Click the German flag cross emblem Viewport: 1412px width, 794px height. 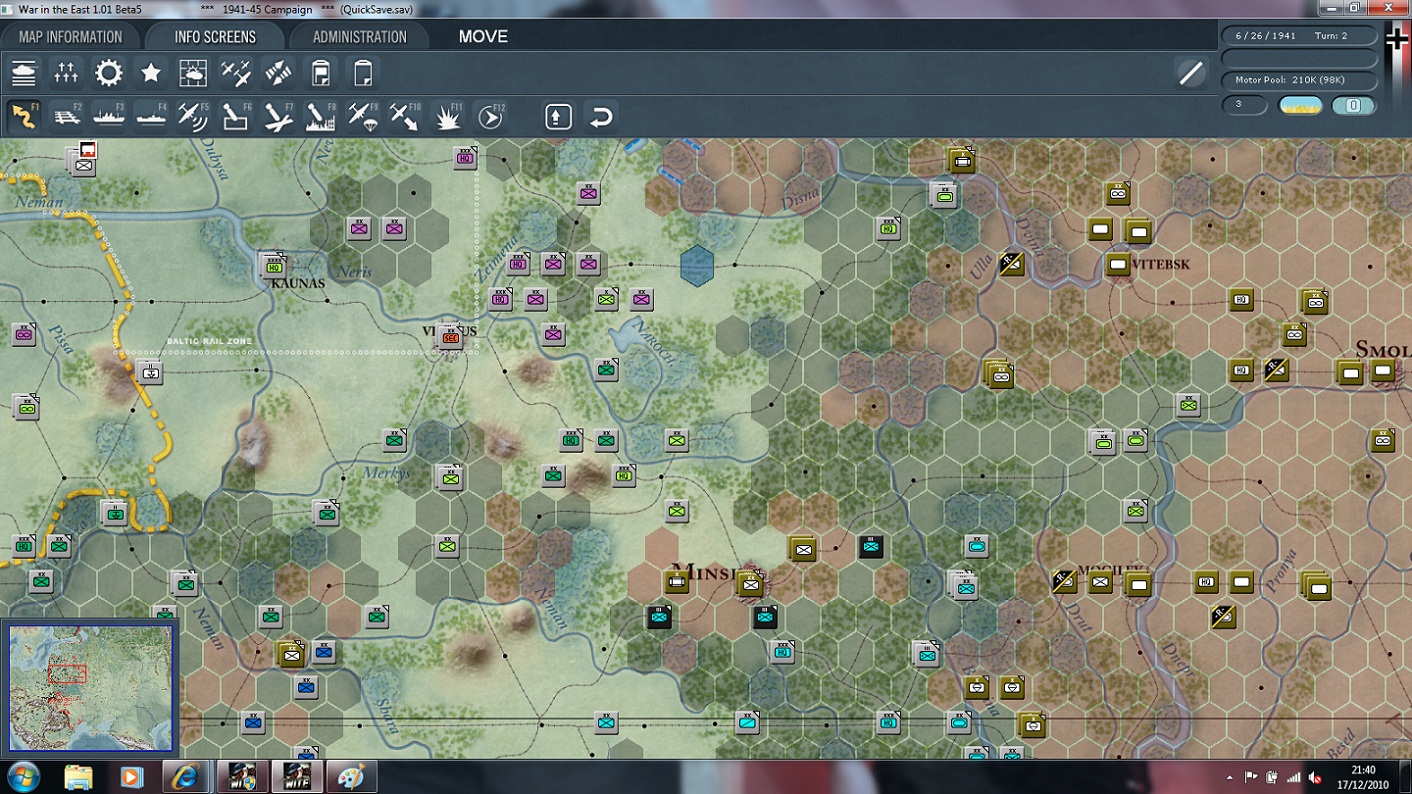(x=1397, y=40)
